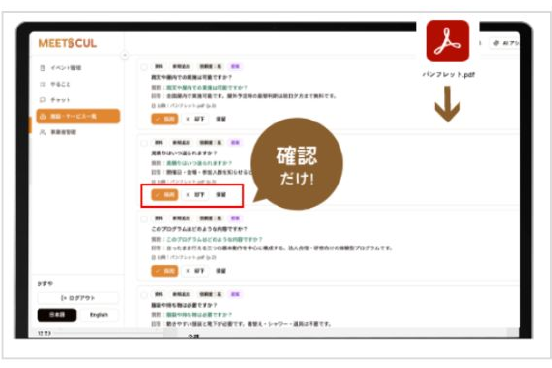Click 保留 button on 見積り card

pyautogui.click(x=221, y=195)
